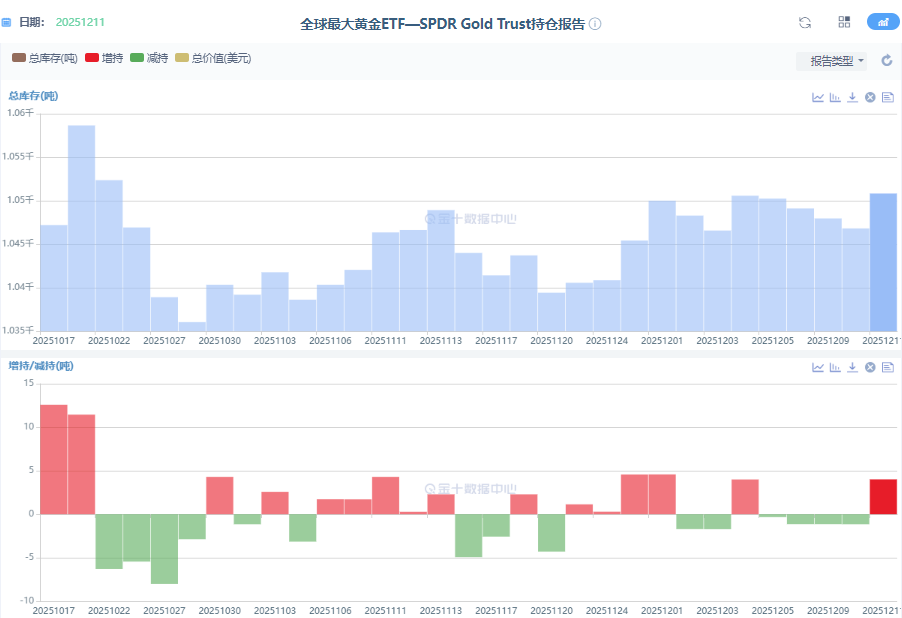The width and height of the screenshot is (902, 618).
Task: Click the reload arrow beside 报告类型
Action: pos(886,61)
